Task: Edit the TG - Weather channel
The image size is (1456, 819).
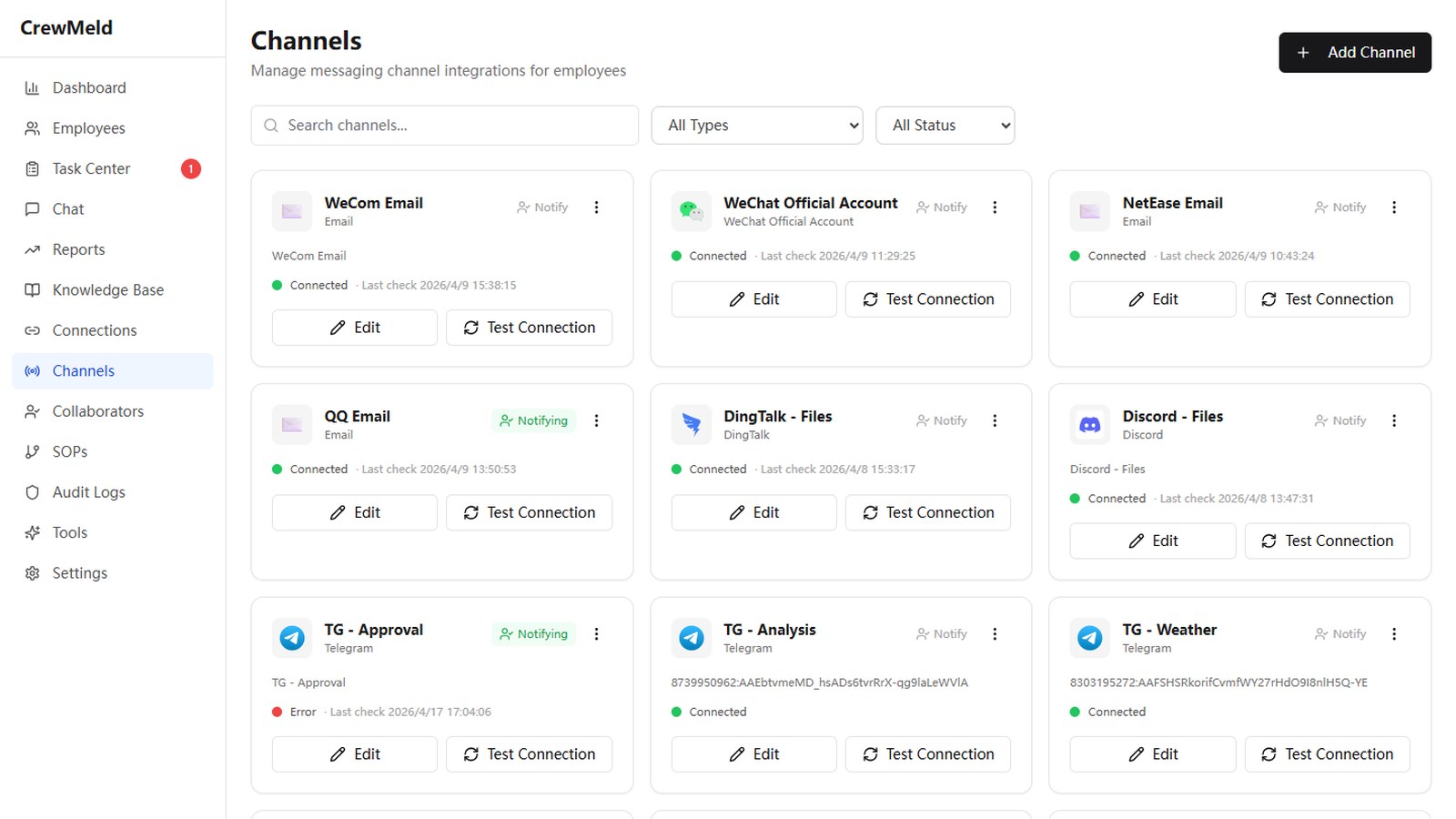Action: [1153, 754]
